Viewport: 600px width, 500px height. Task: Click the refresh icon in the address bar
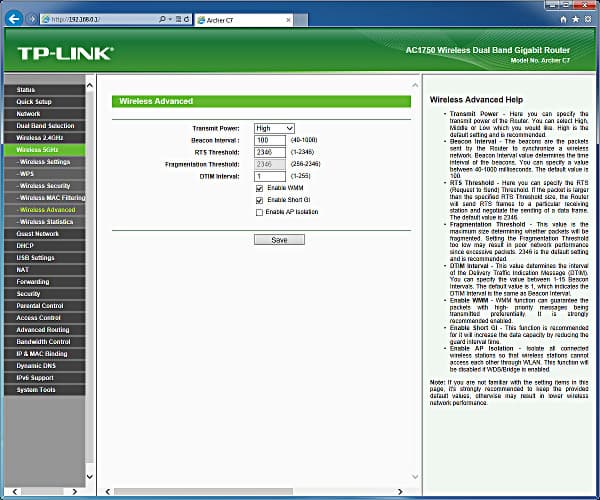187,19
